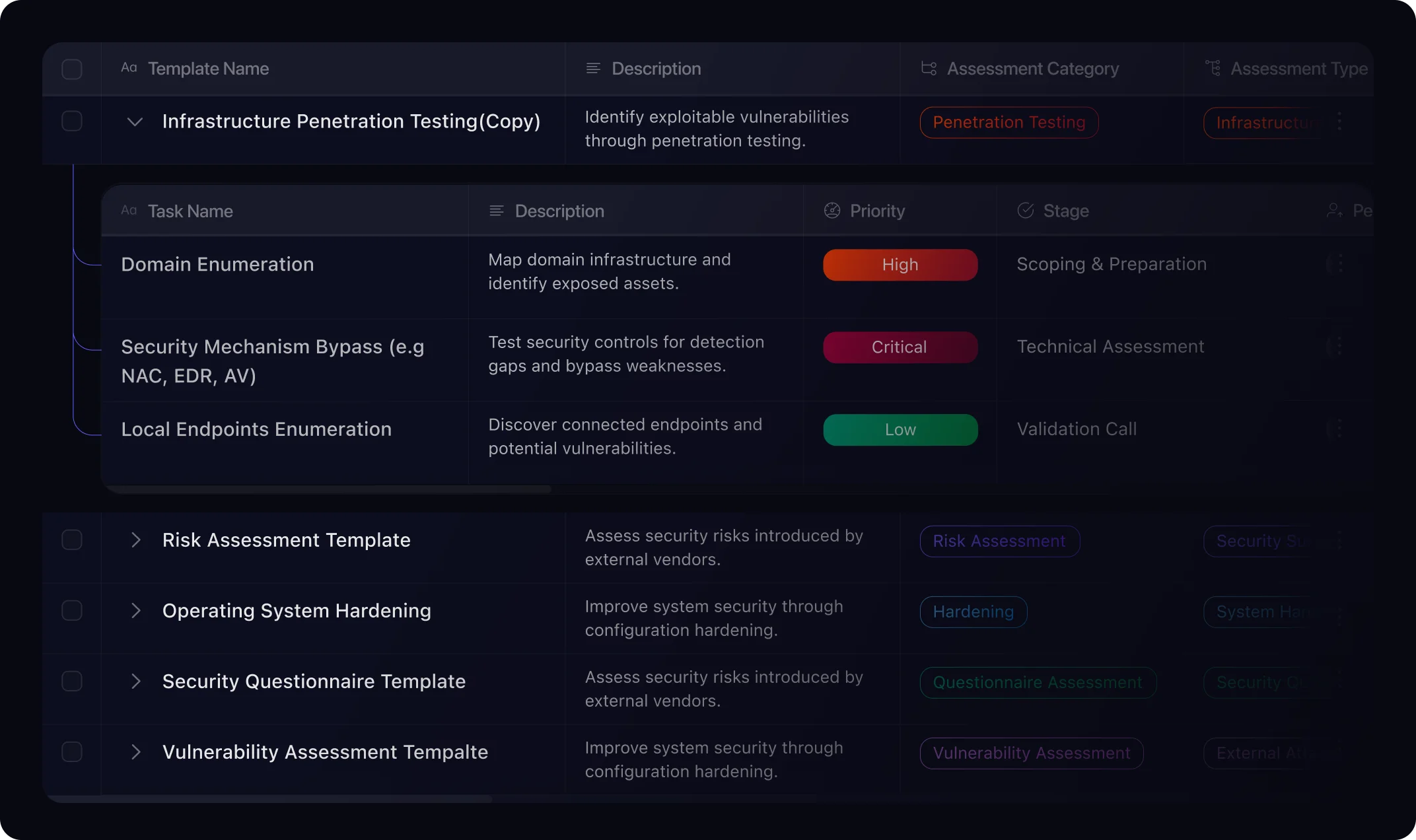Open more options for Domain Enumeration task
The height and width of the screenshot is (840, 1416).
tap(1339, 264)
